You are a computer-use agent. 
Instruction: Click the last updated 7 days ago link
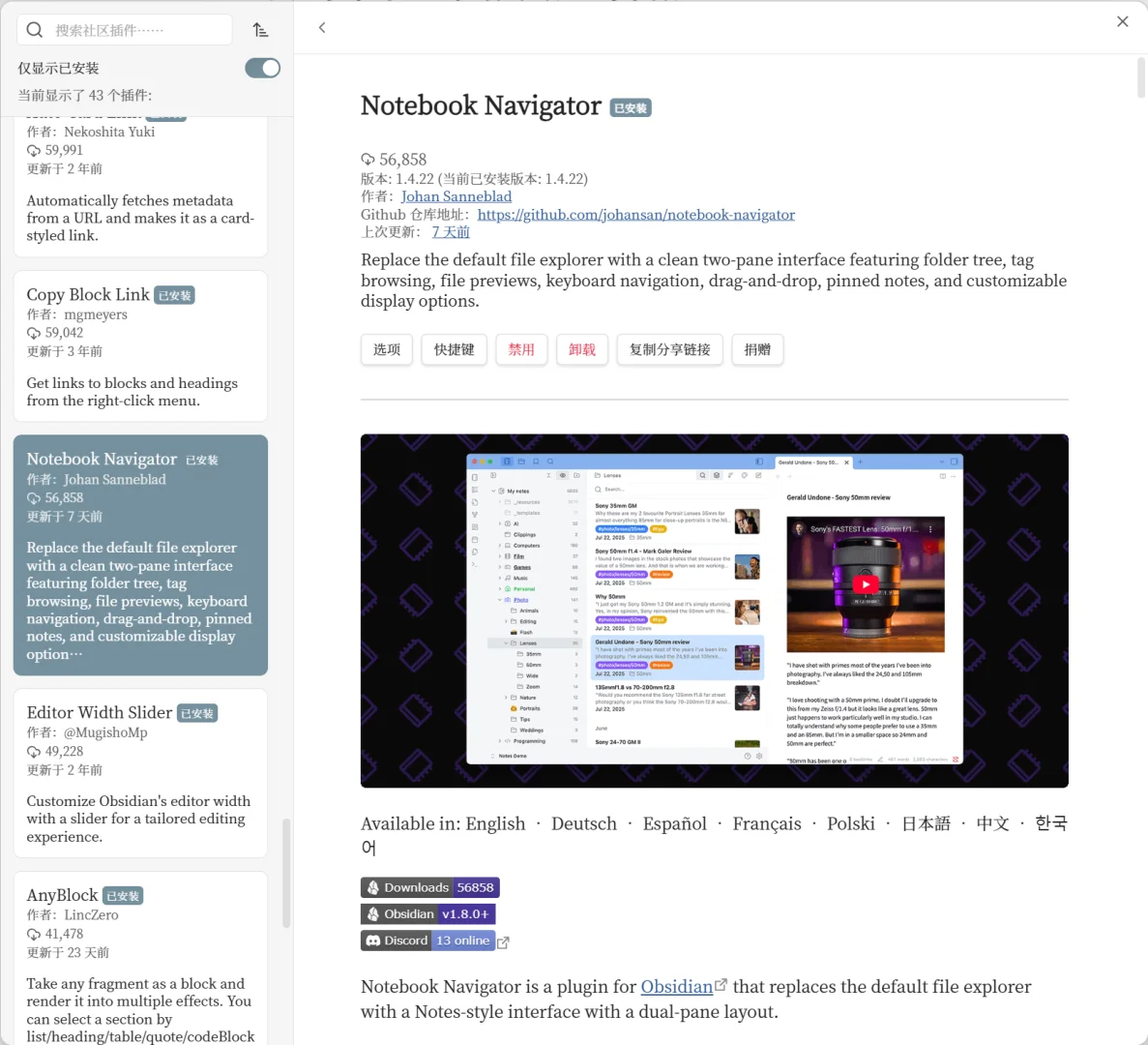451,232
